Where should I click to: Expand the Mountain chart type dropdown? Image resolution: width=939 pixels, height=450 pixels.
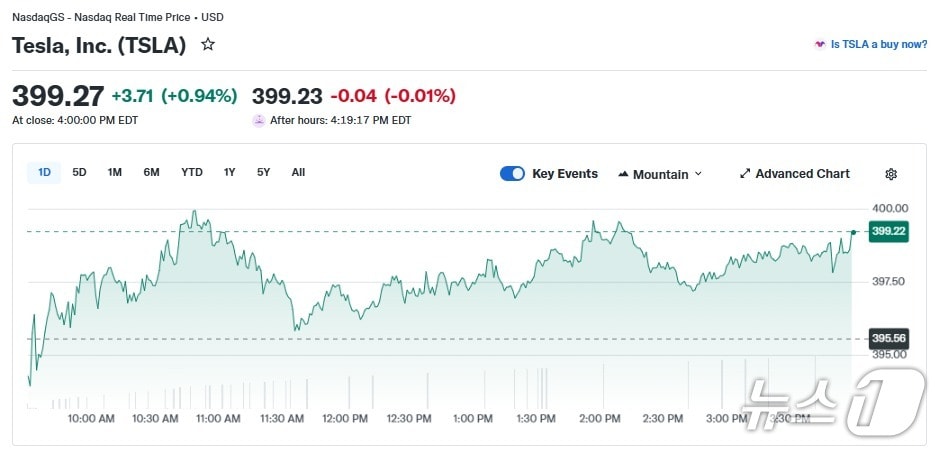698,174
